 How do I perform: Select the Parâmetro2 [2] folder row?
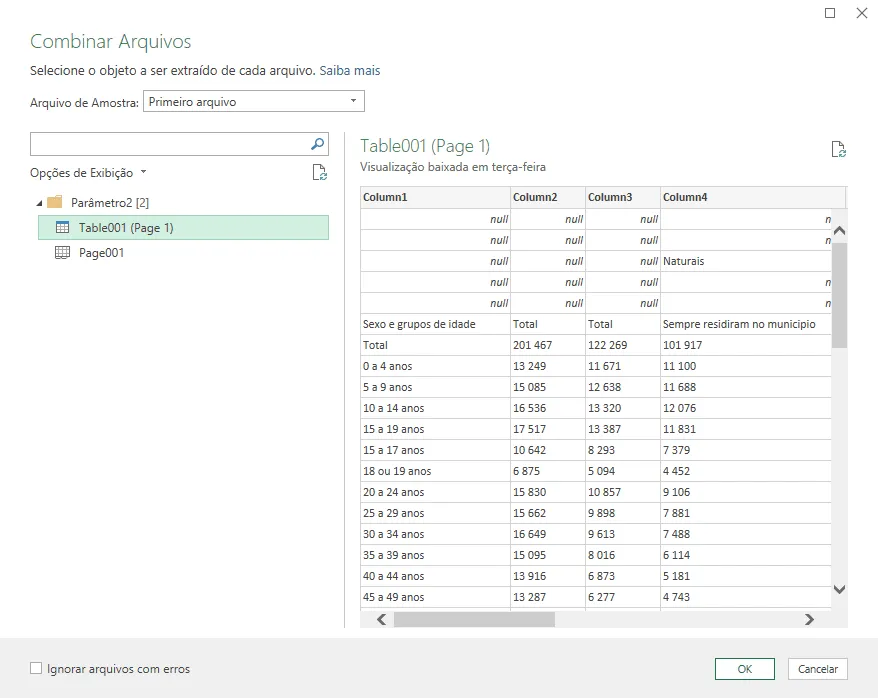[x=110, y=203]
